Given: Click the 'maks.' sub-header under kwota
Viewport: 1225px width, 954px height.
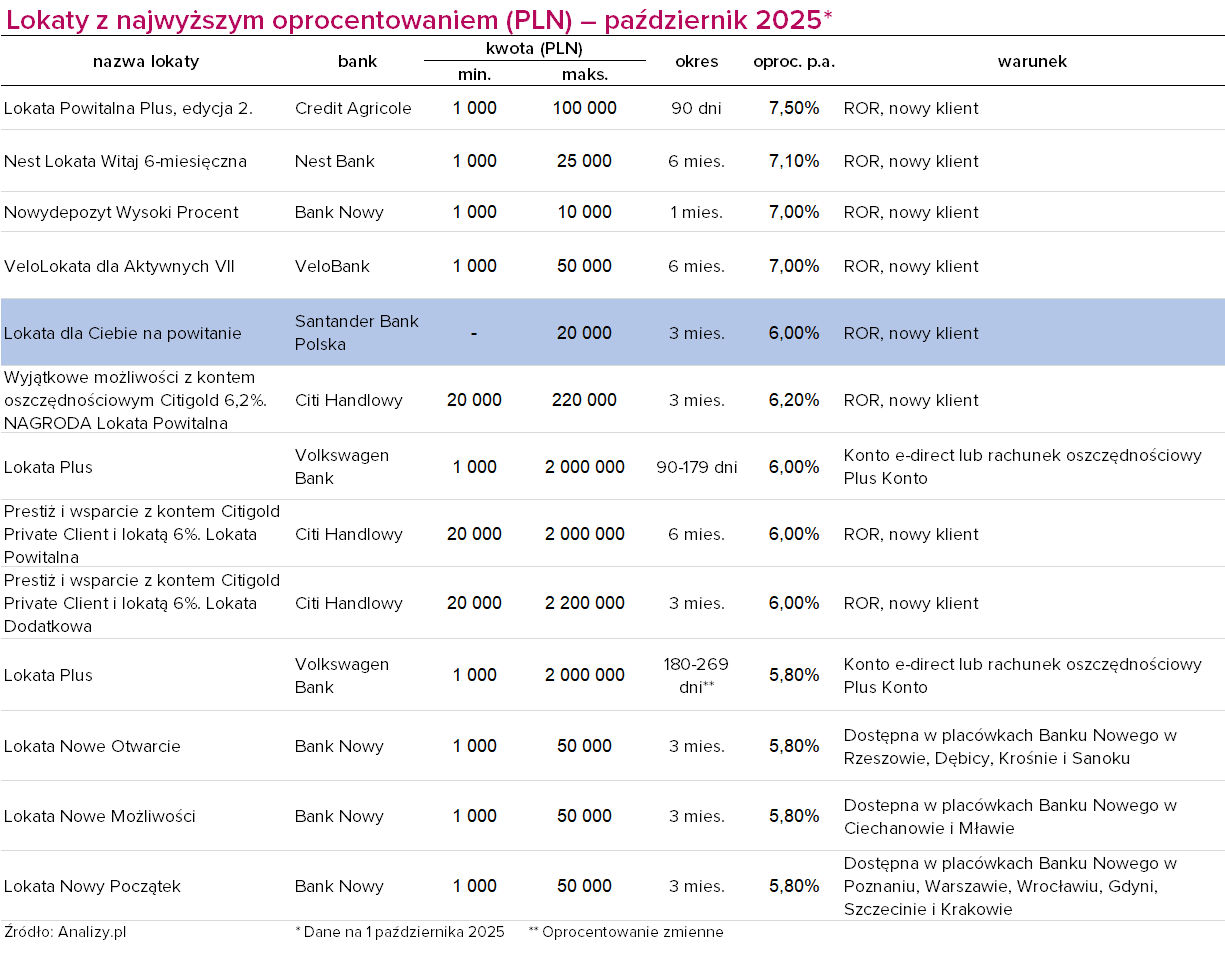Looking at the screenshot, I should [x=585, y=74].
